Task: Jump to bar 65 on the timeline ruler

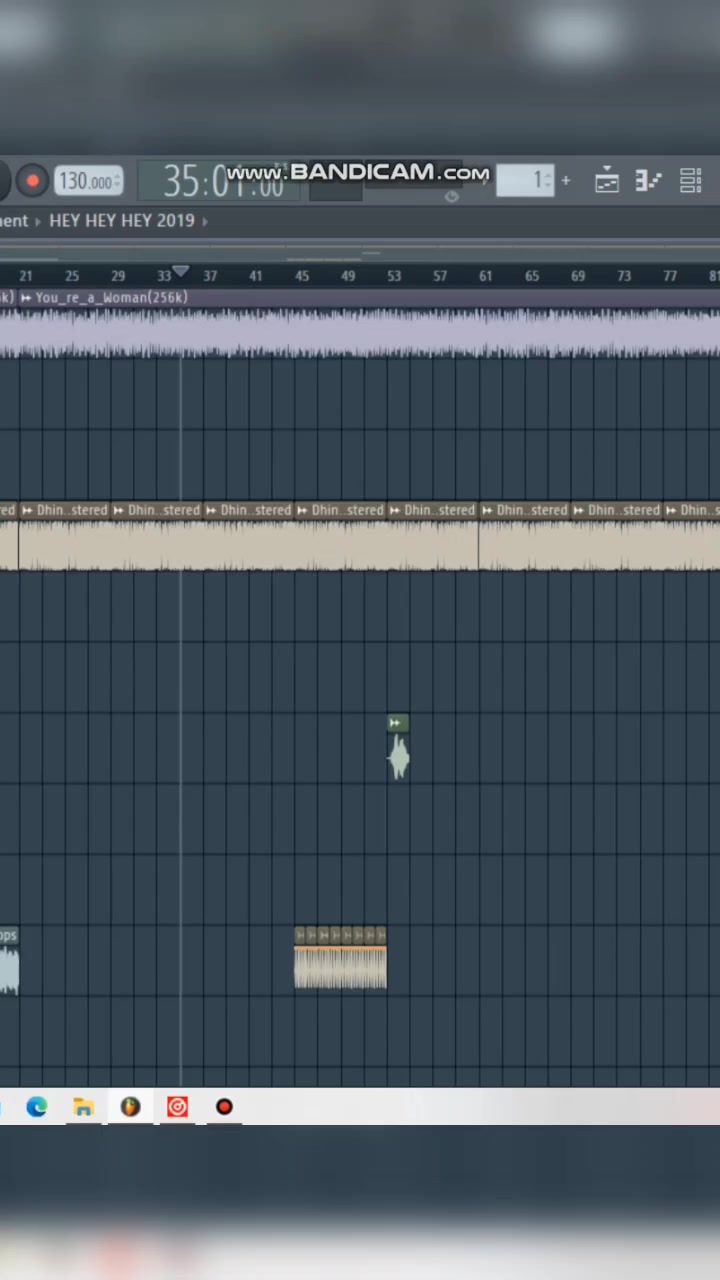Action: tap(532, 276)
